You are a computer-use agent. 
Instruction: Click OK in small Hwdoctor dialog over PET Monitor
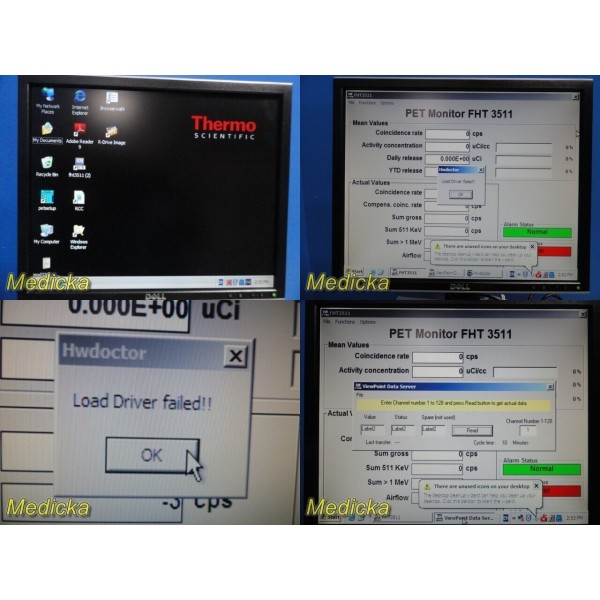click(460, 194)
